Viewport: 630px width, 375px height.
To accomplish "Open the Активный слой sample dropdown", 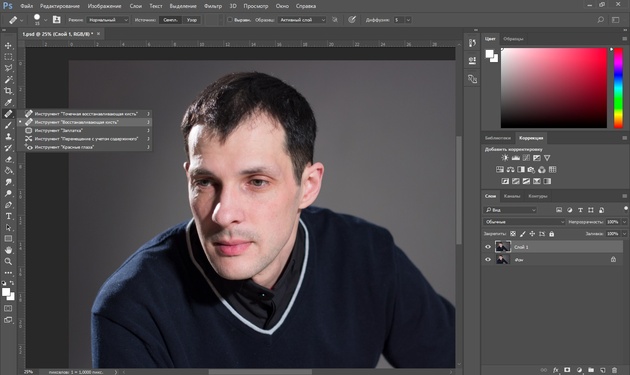I will tap(302, 20).
